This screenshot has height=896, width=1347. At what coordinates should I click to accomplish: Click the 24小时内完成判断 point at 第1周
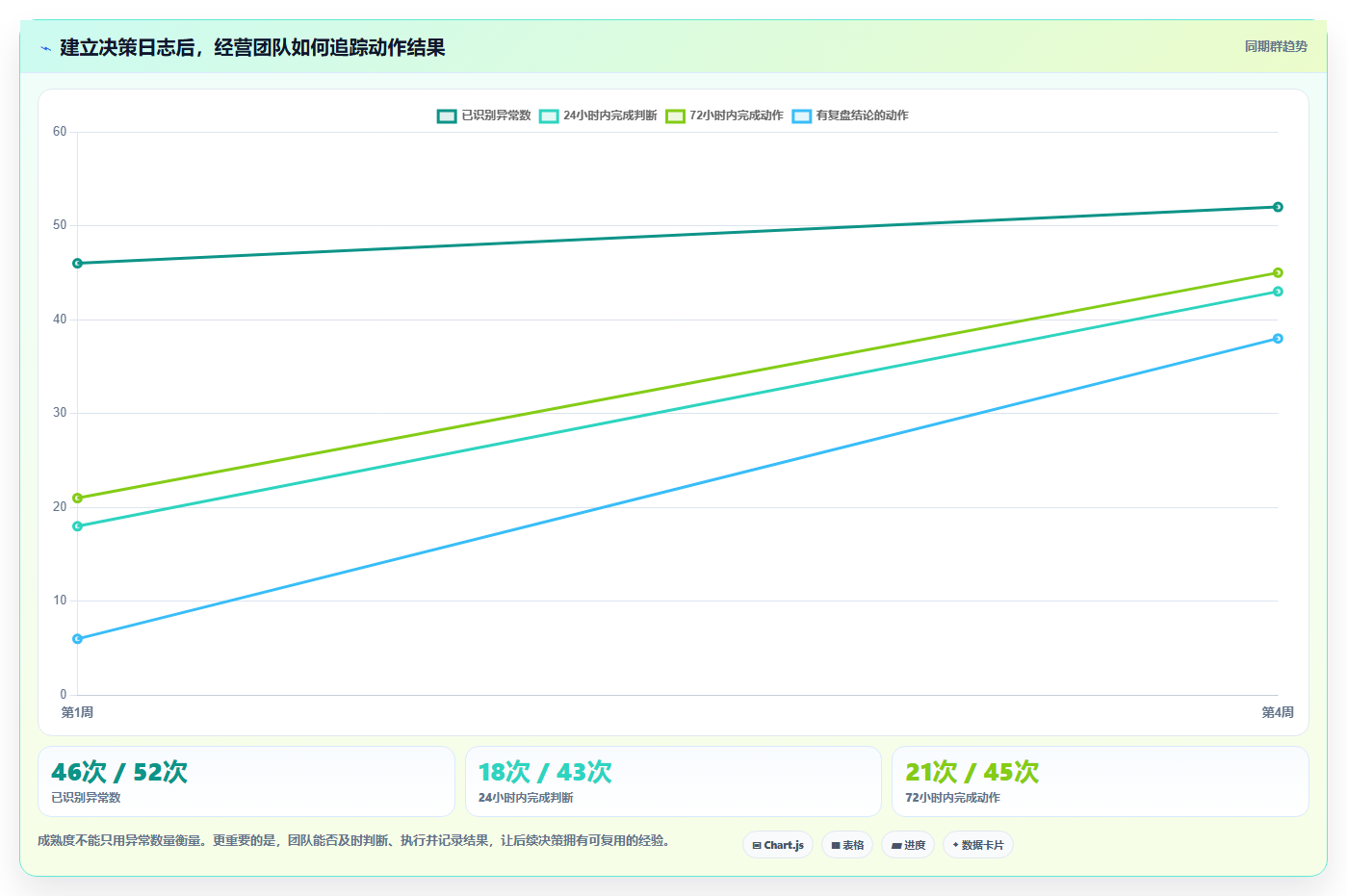[x=78, y=526]
